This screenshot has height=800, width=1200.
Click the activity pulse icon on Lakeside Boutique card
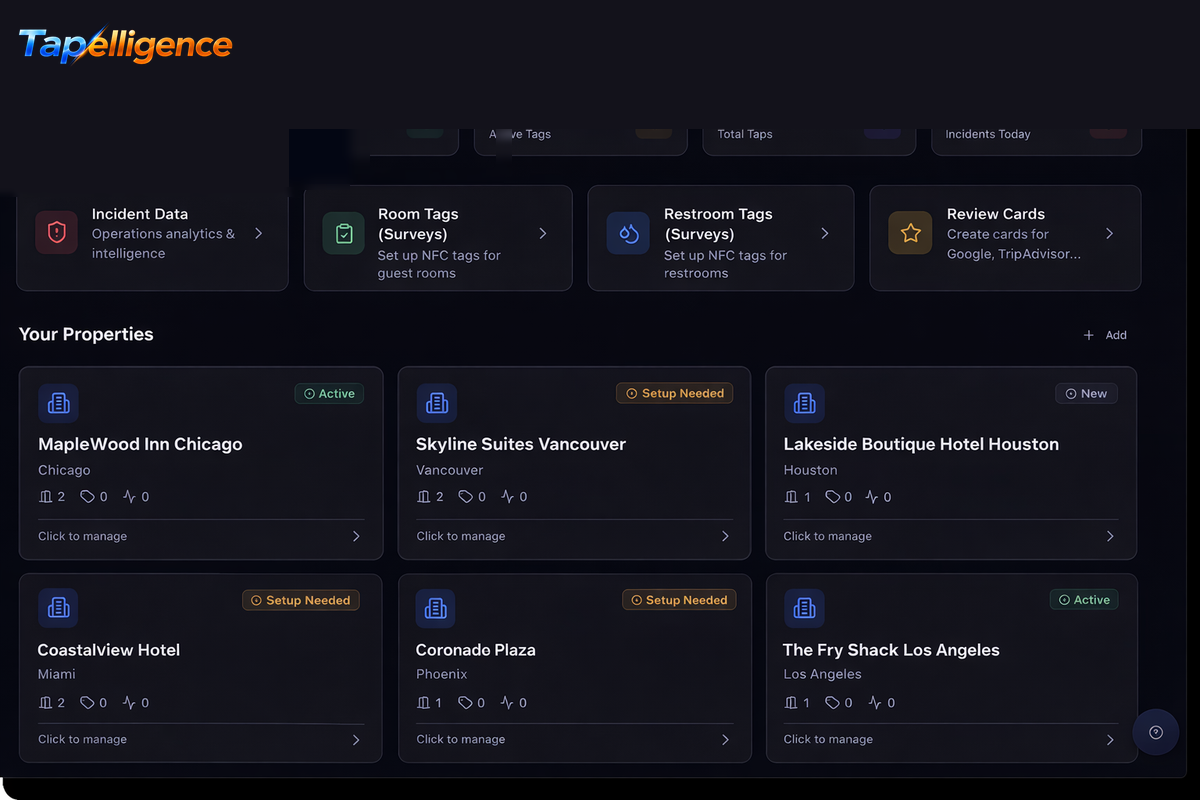coord(872,497)
